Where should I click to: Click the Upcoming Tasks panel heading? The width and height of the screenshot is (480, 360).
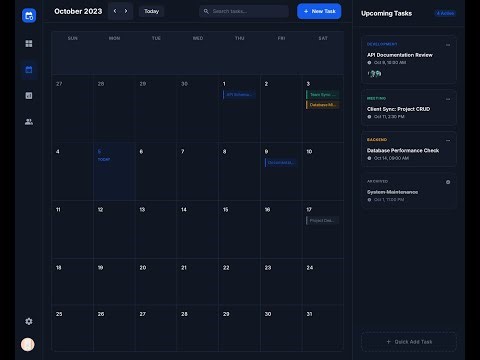click(386, 13)
